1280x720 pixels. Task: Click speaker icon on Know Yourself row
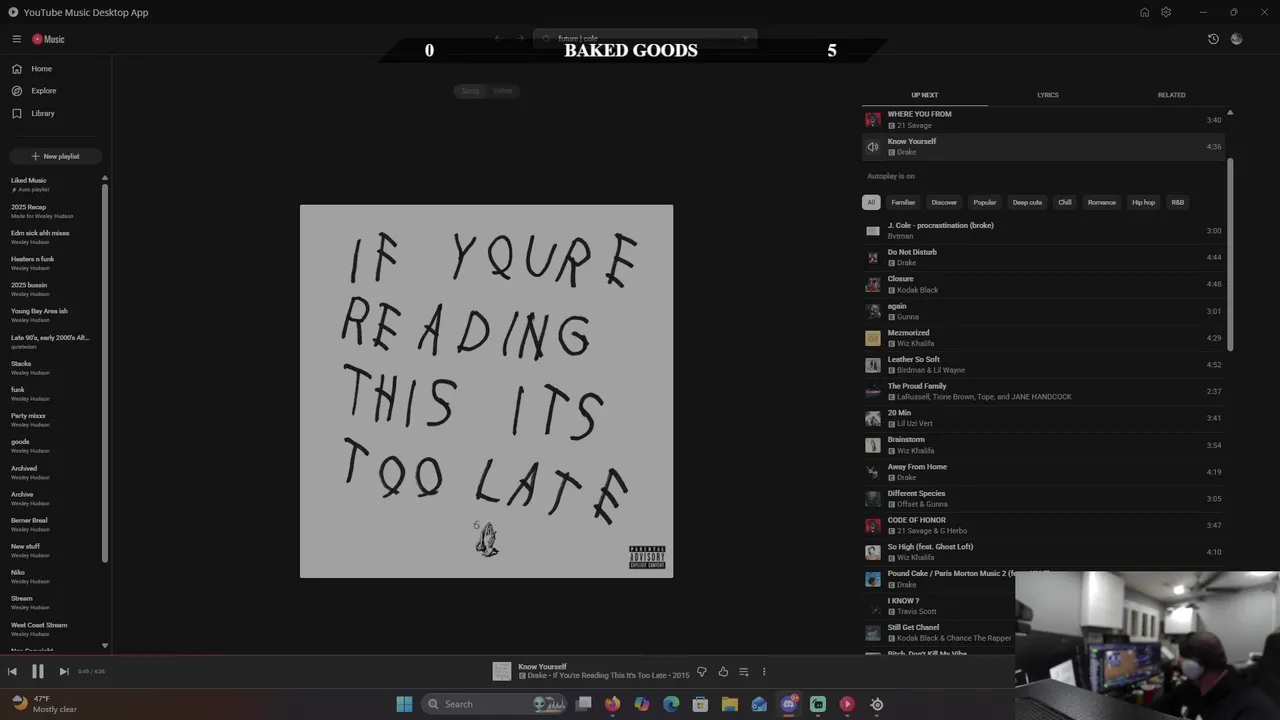coord(873,147)
